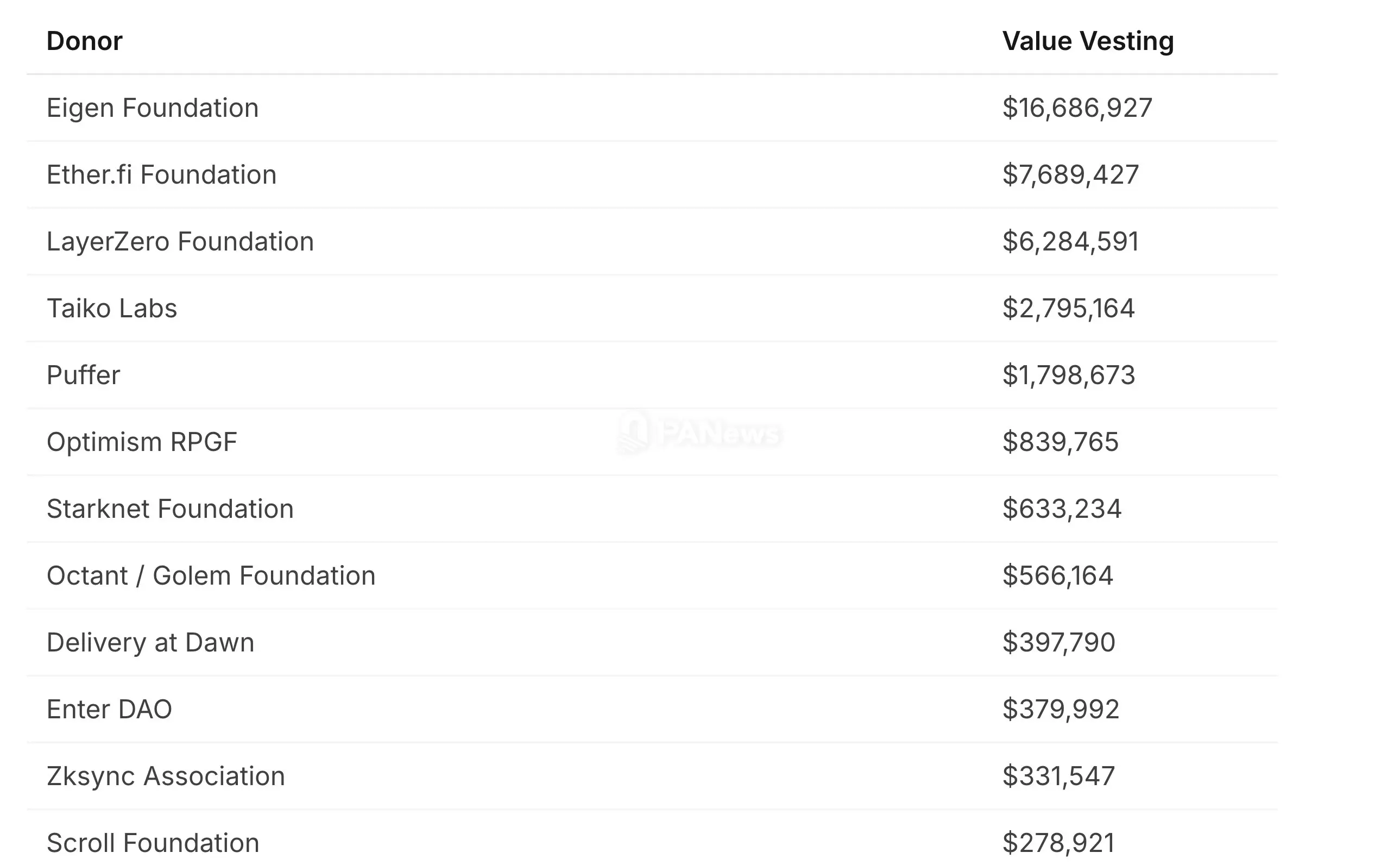Select the Enter DAO donor entry
This screenshot has width=1400, height=865.
point(109,710)
